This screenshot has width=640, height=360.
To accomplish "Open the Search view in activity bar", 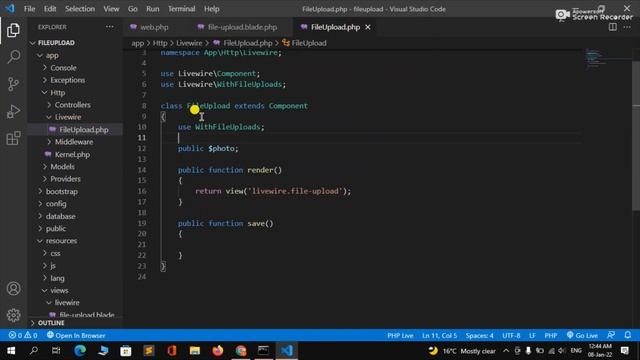I will [13, 57].
